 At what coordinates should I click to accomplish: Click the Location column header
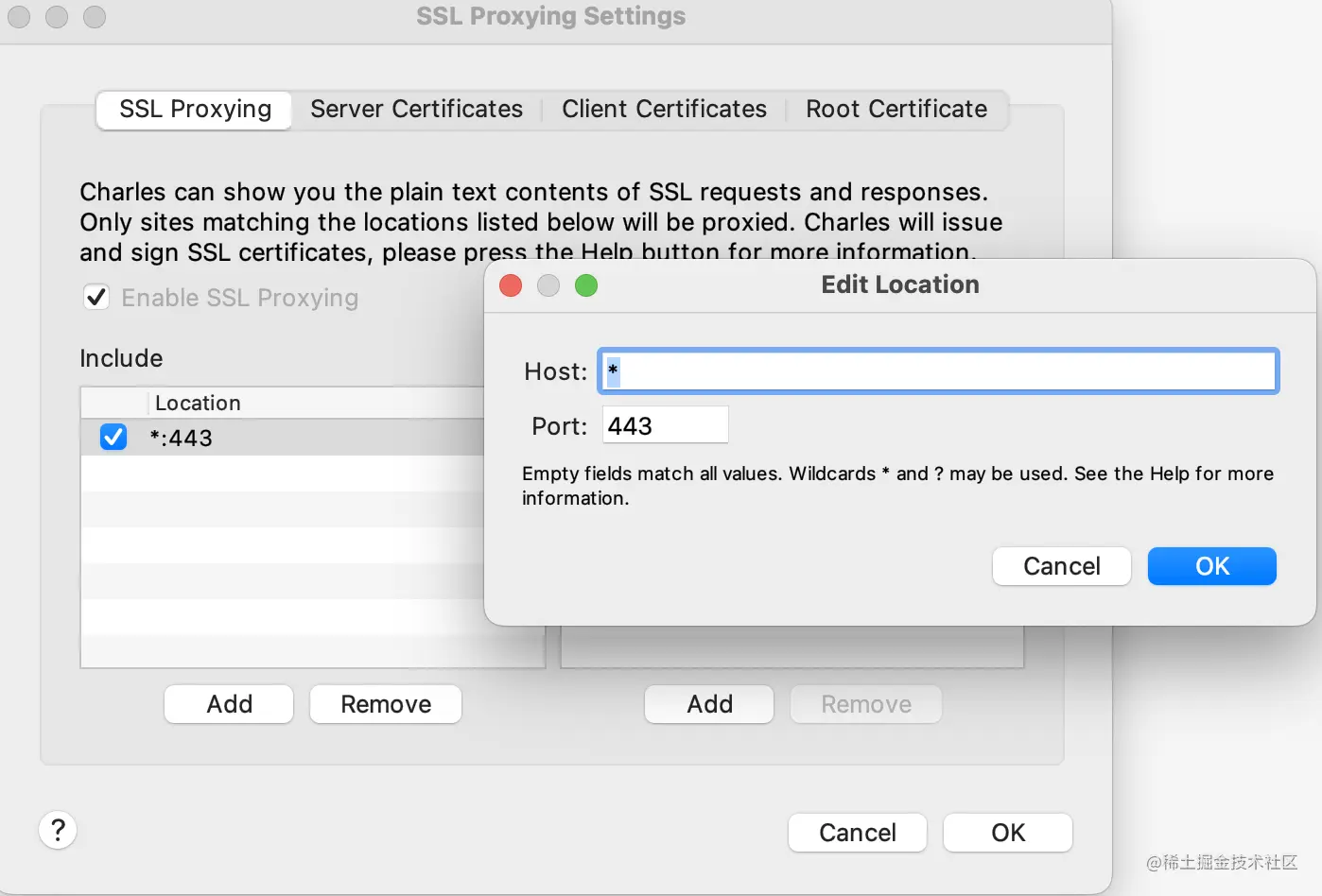(198, 404)
